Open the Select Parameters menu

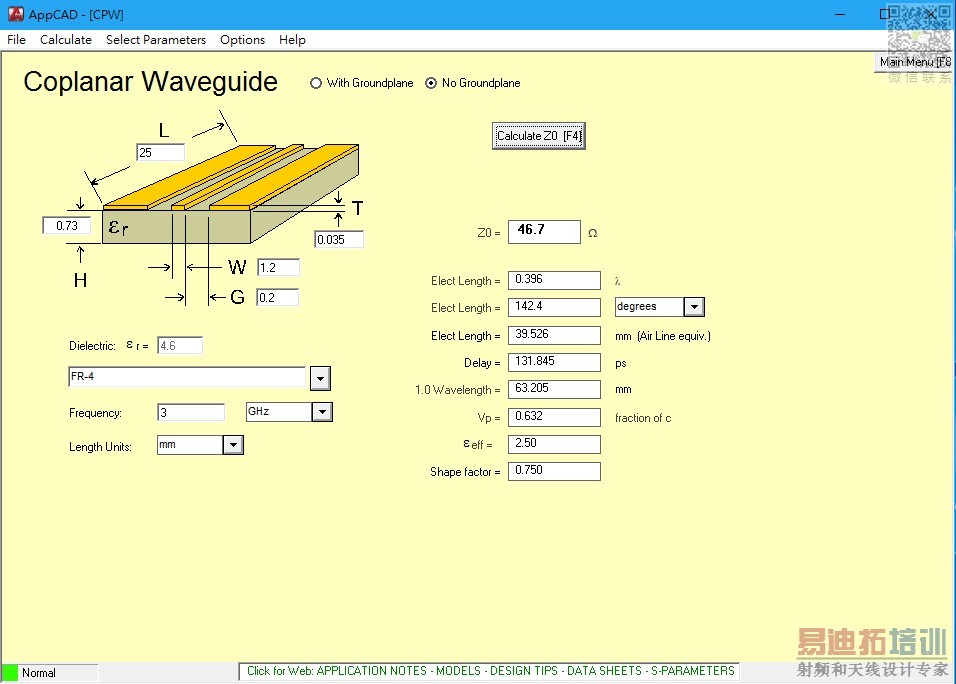coord(156,40)
